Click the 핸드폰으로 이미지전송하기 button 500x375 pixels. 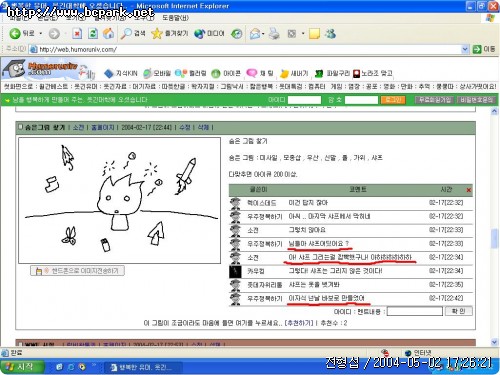pos(77,271)
